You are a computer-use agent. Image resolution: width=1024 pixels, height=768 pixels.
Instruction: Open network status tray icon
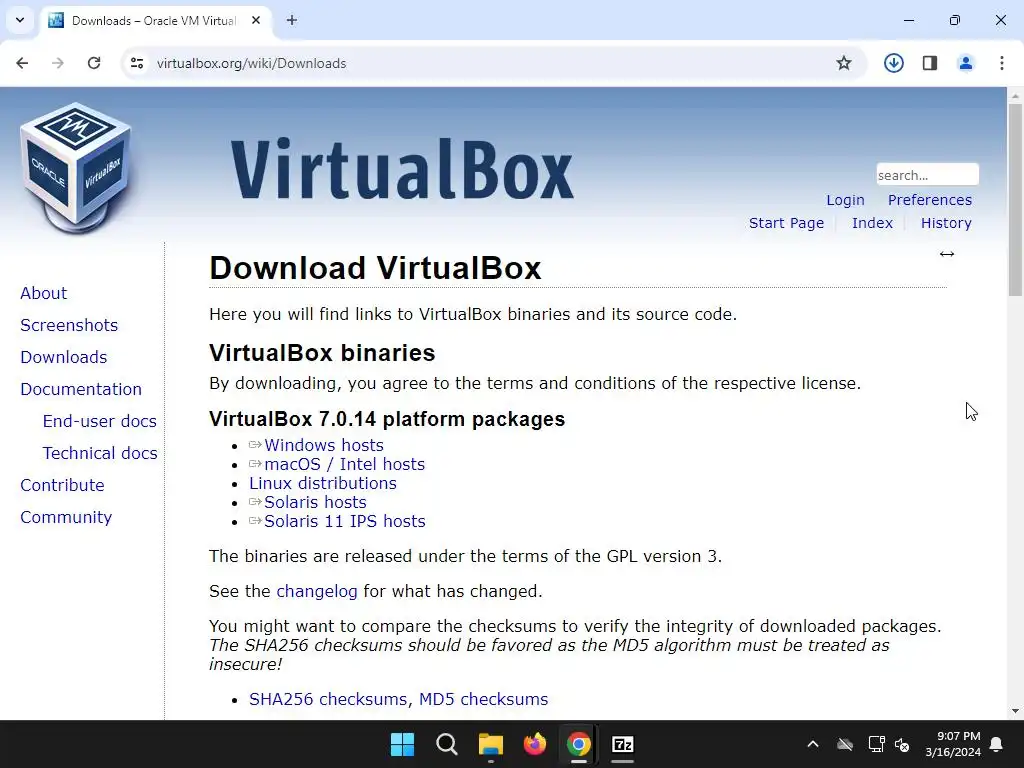[x=876, y=744]
